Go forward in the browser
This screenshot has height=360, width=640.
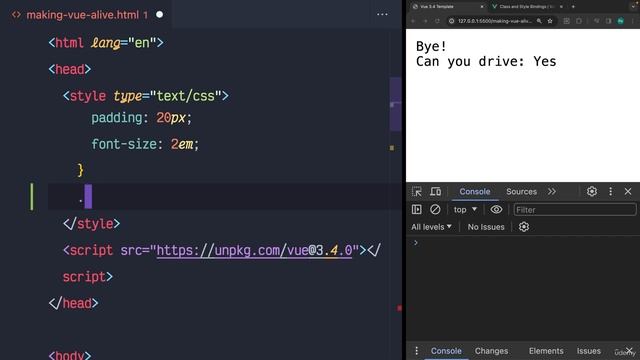point(425,21)
